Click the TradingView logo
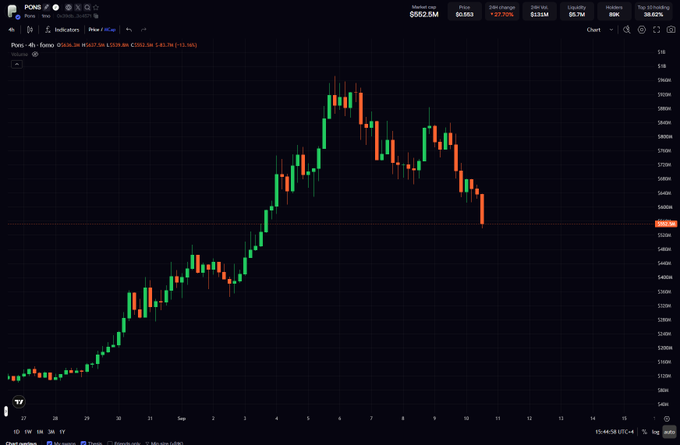Image resolution: width=680 pixels, height=445 pixels. click(x=19, y=402)
